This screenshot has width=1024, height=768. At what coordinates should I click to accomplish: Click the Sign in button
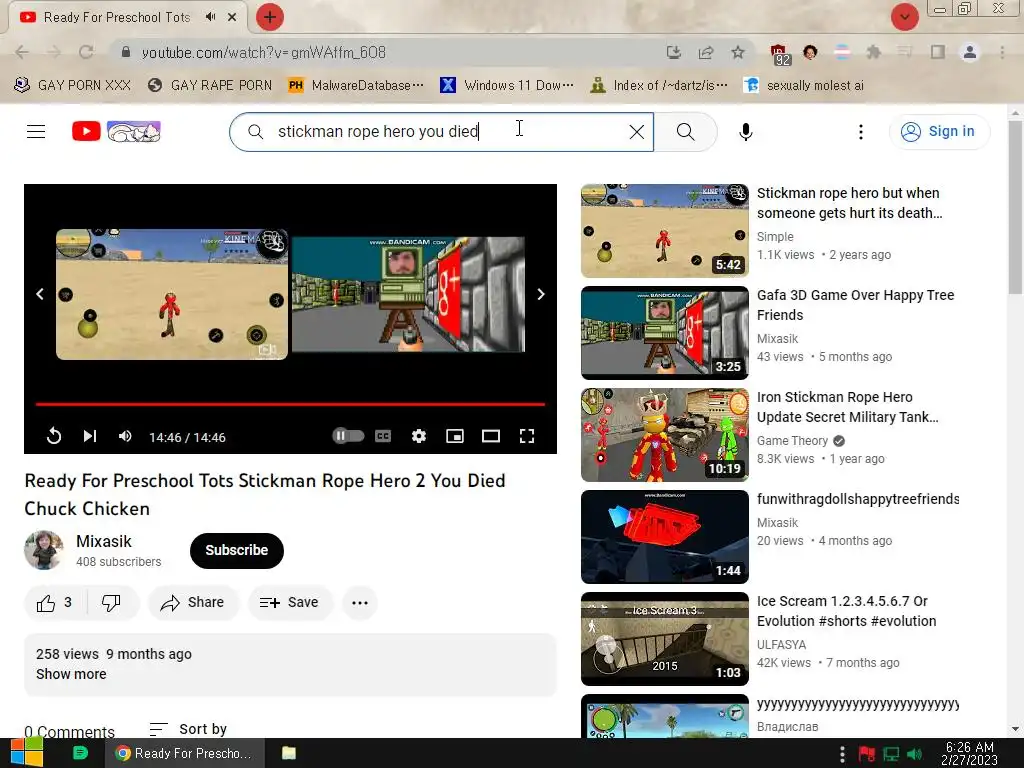point(939,131)
